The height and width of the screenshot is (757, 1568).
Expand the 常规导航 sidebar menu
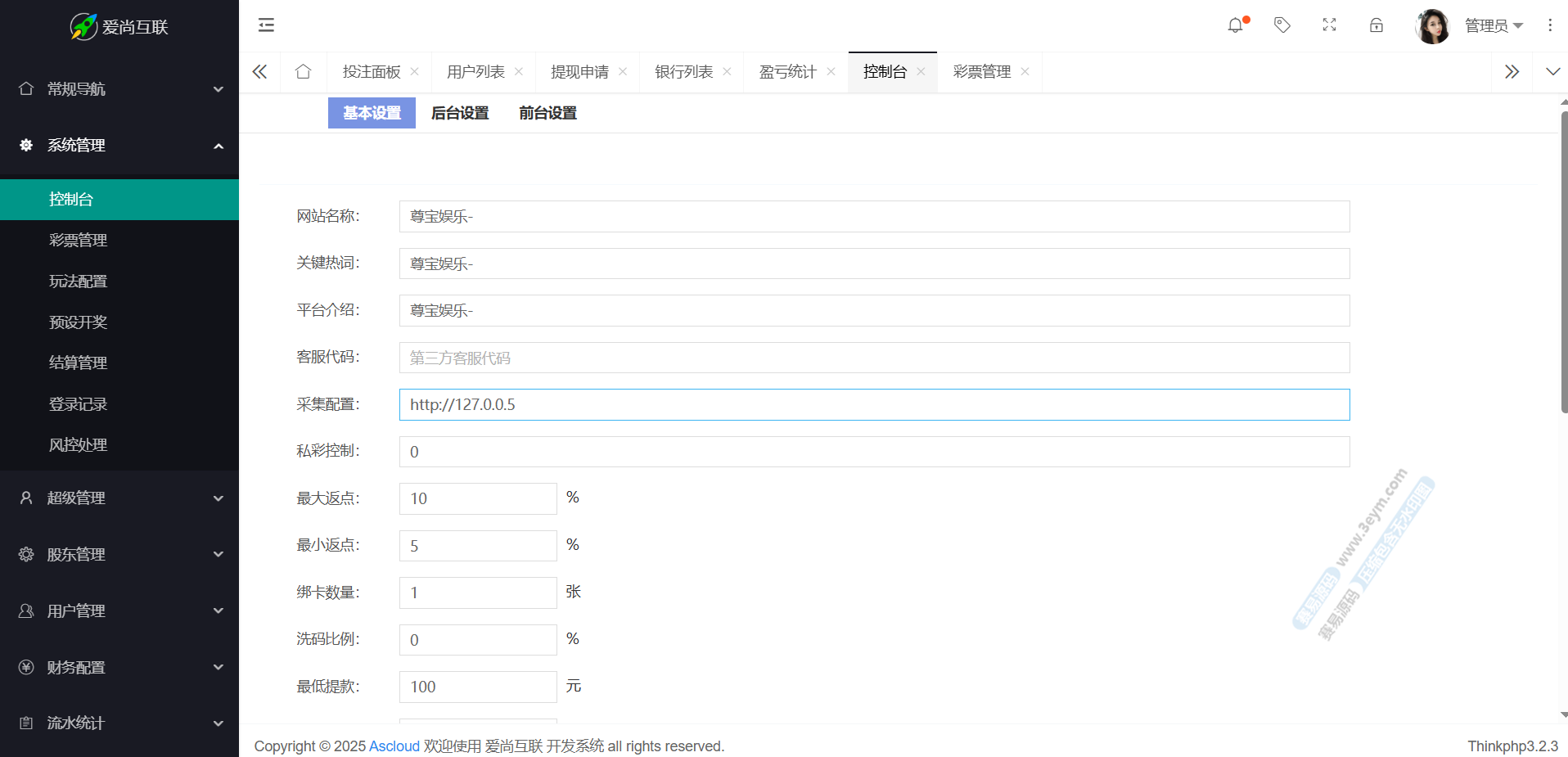[119, 89]
